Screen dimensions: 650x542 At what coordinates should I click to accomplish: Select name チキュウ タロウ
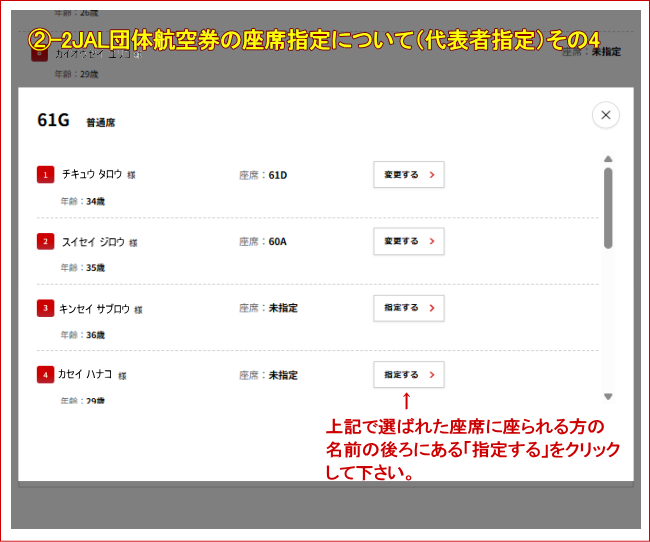(92, 174)
